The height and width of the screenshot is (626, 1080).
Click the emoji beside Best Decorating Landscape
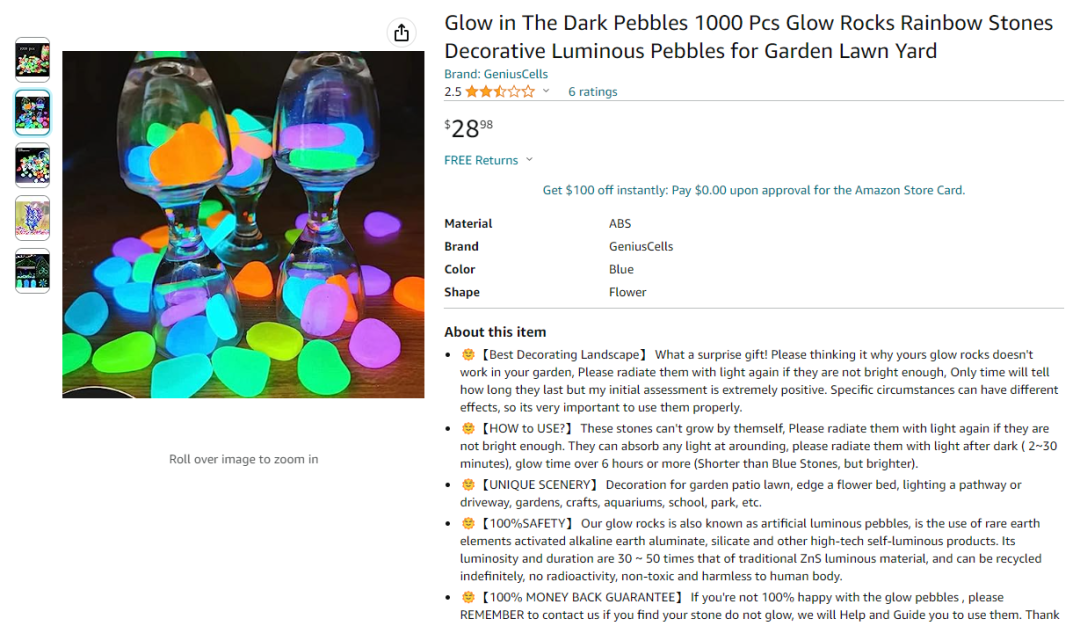click(x=468, y=355)
